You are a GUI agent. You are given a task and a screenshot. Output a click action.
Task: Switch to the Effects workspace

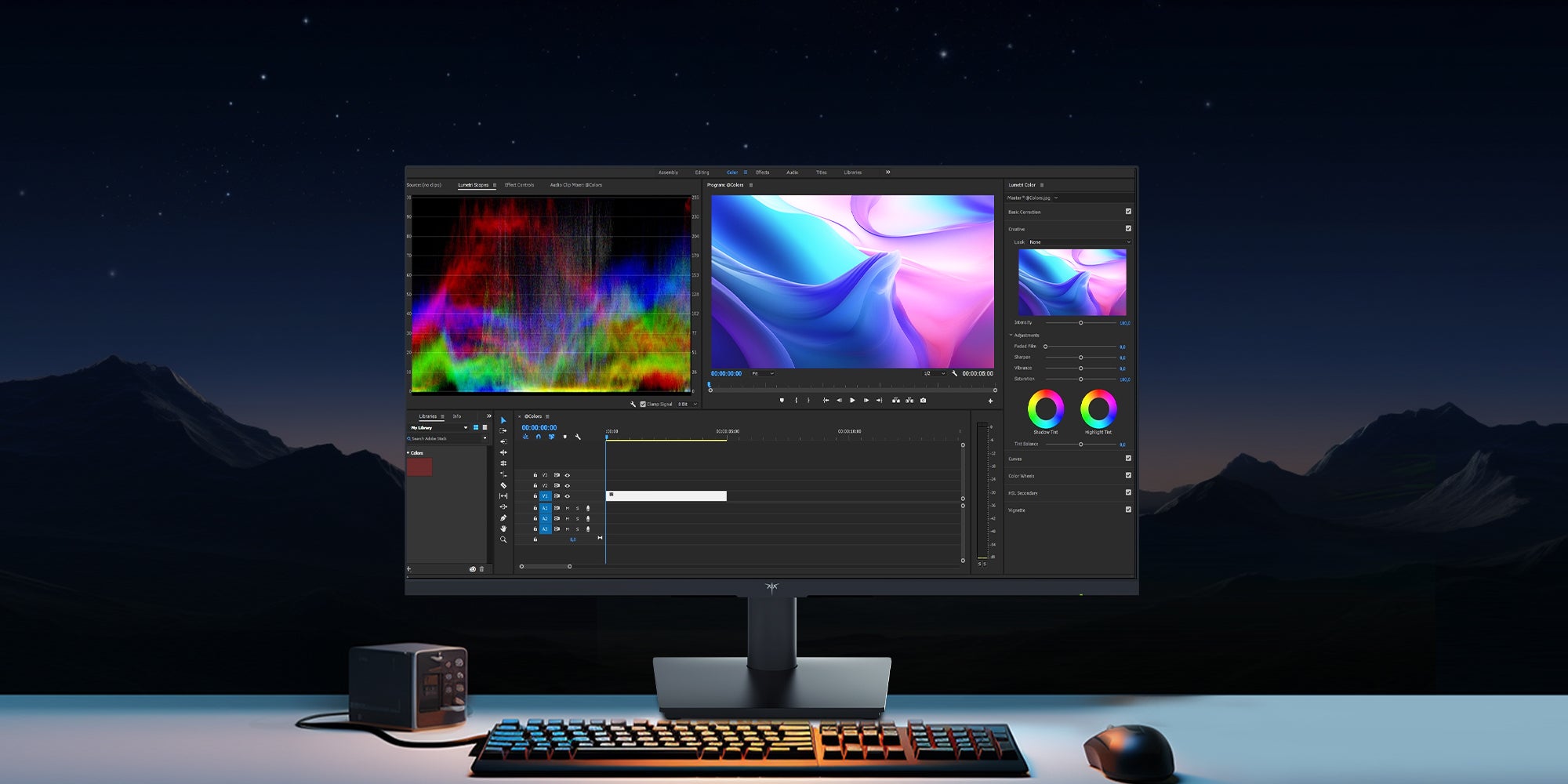pyautogui.click(x=762, y=172)
